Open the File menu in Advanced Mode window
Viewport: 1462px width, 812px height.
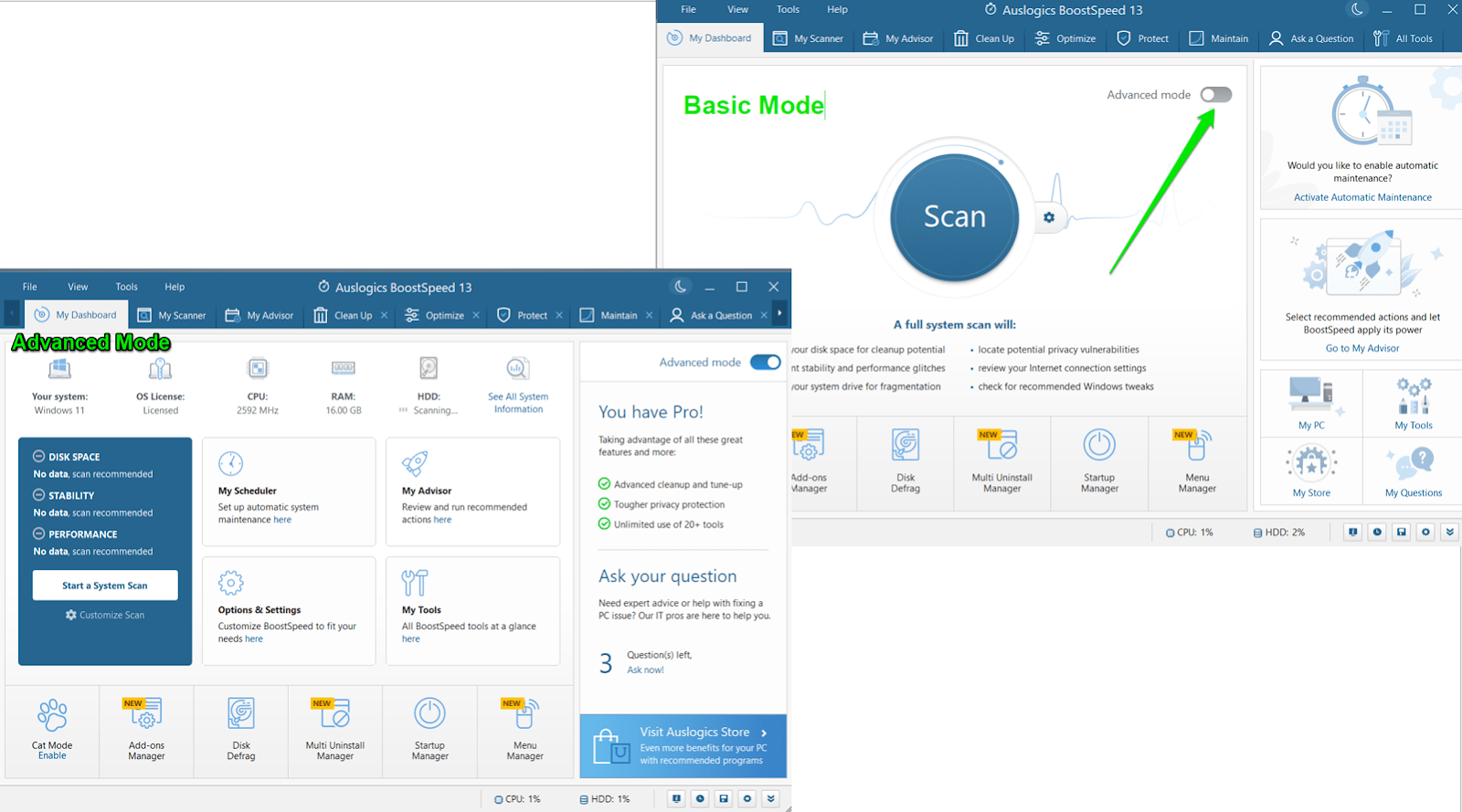(x=30, y=287)
